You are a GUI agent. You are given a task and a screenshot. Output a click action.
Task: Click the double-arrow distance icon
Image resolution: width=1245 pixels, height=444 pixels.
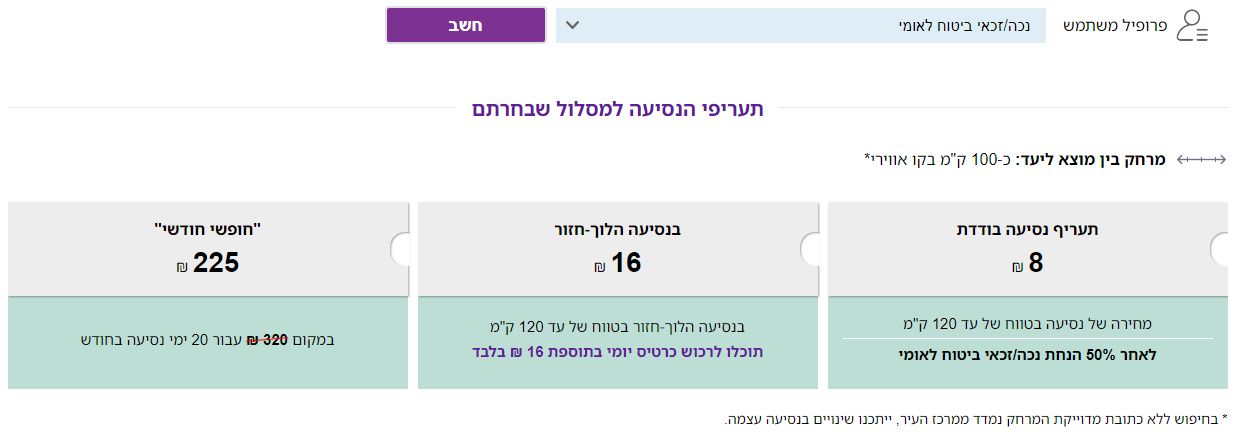[1200, 160]
